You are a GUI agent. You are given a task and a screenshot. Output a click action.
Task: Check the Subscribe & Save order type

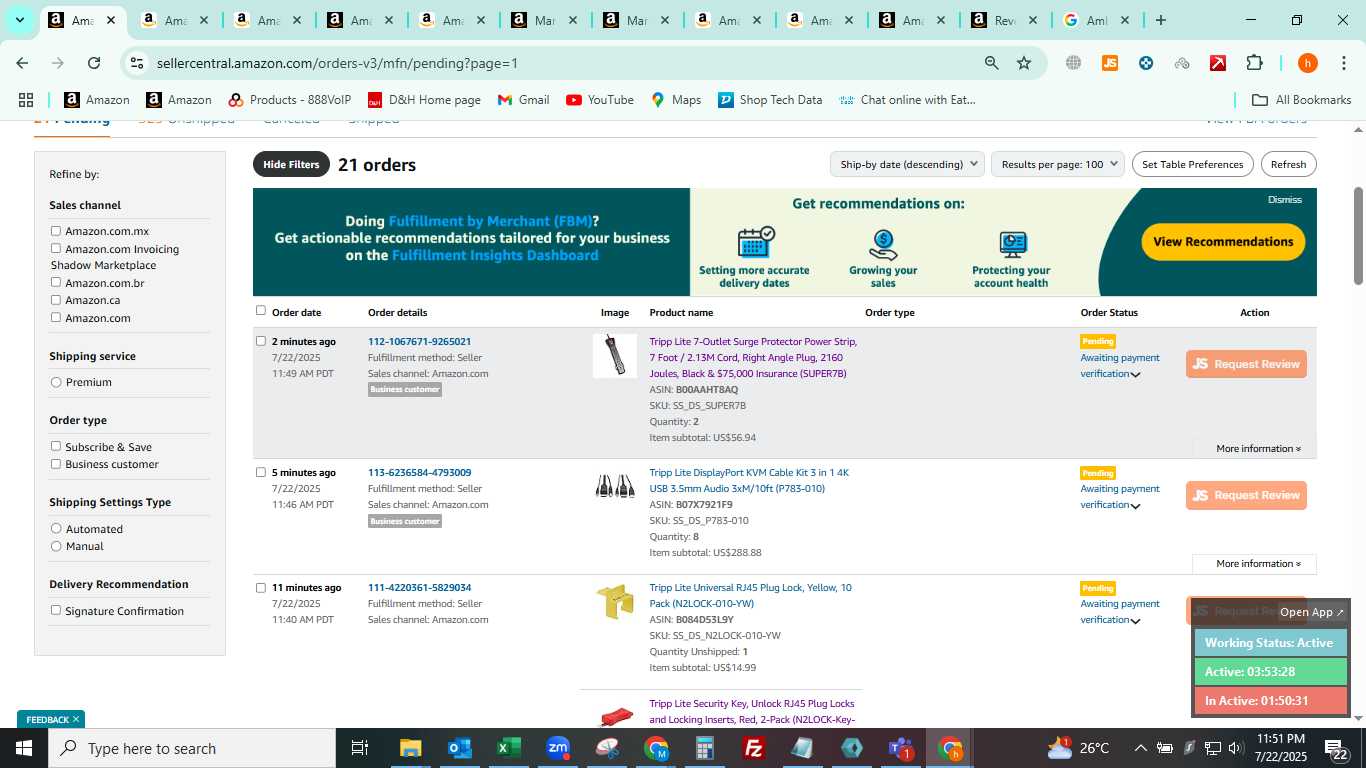point(56,447)
